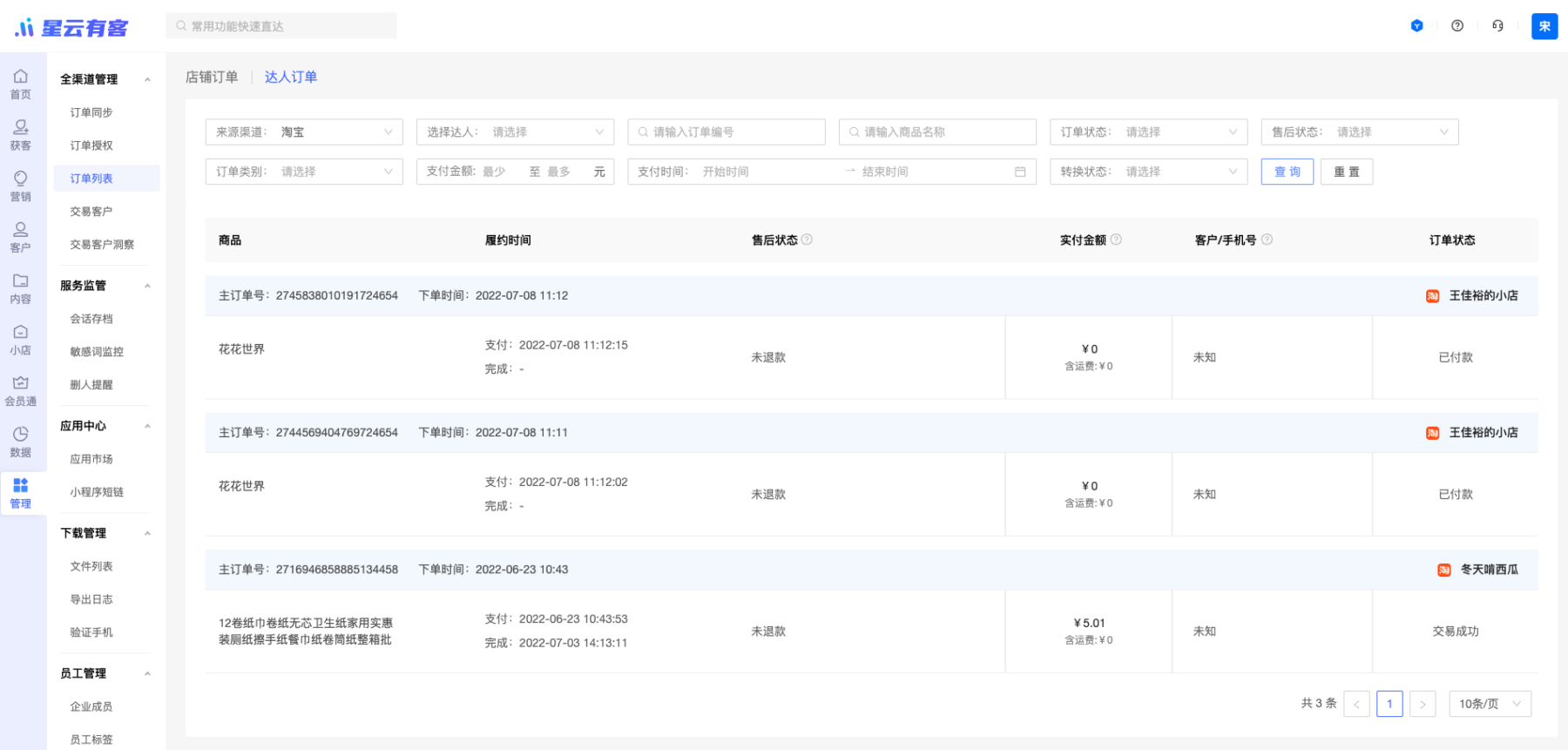Collapse the 全渠道管理 menu section
The width and height of the screenshot is (1568, 750).
click(x=147, y=79)
